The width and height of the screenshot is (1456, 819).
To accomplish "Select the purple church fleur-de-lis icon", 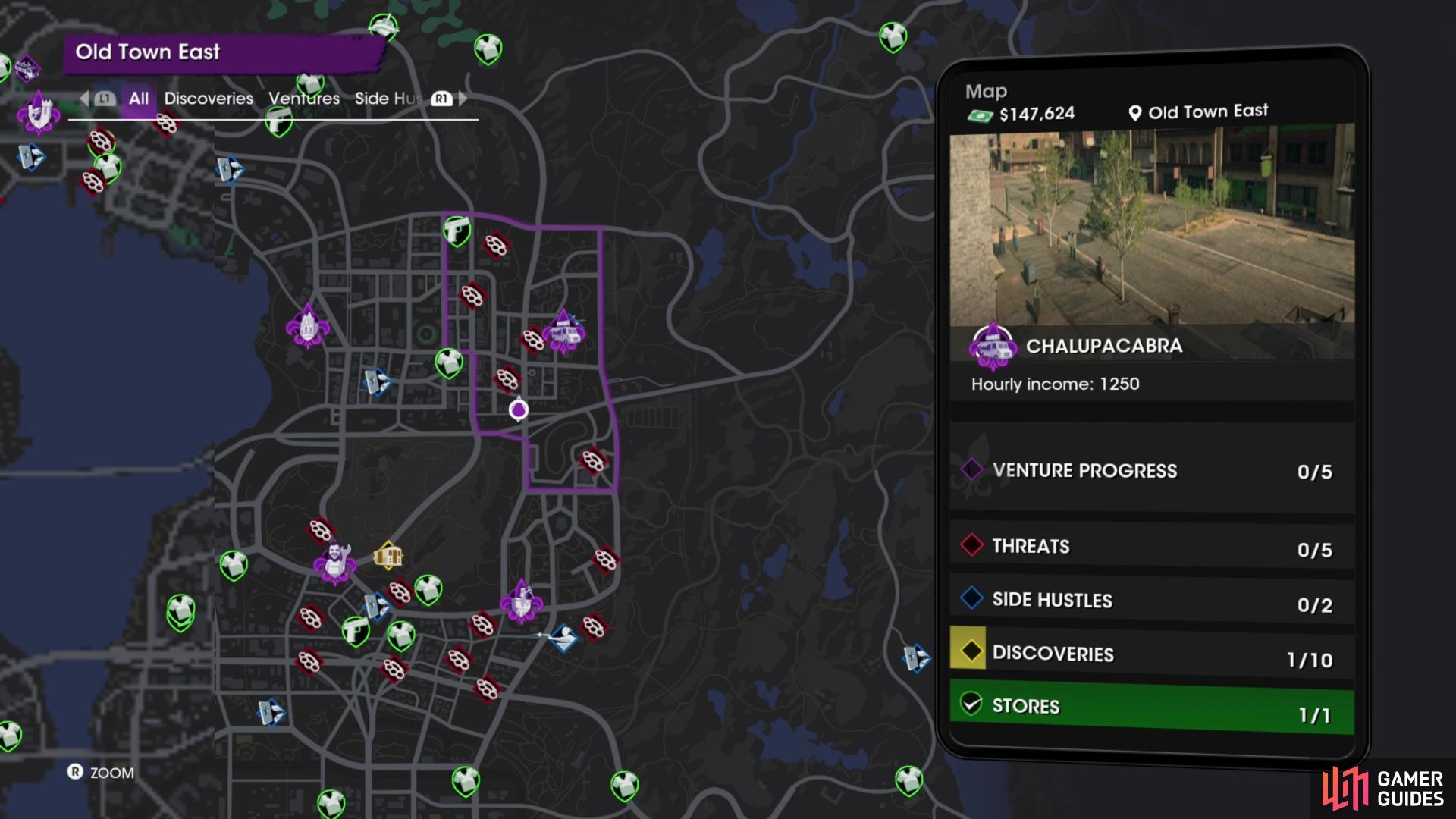I will (307, 326).
